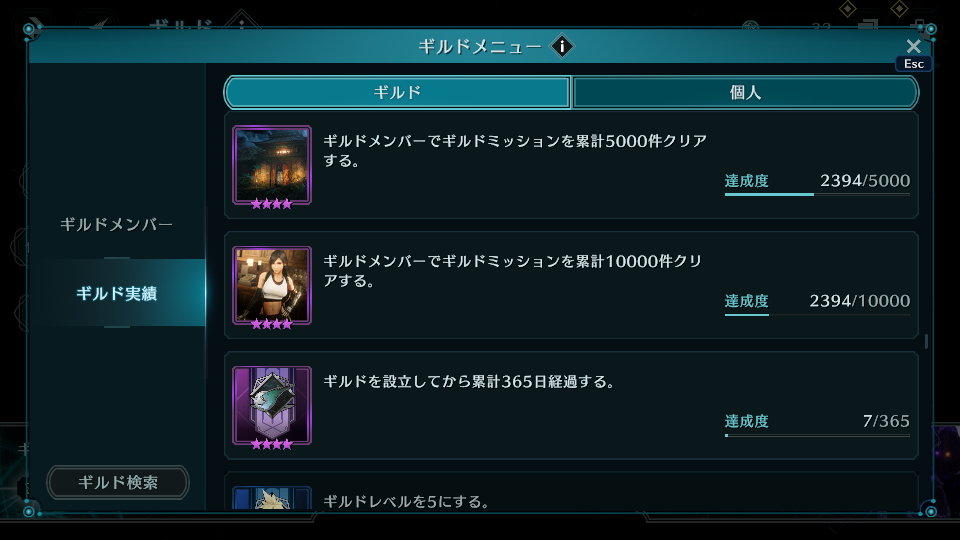The image size is (960, 540).
Task: Click the 2394/10000 progress bar
Action: click(x=817, y=314)
